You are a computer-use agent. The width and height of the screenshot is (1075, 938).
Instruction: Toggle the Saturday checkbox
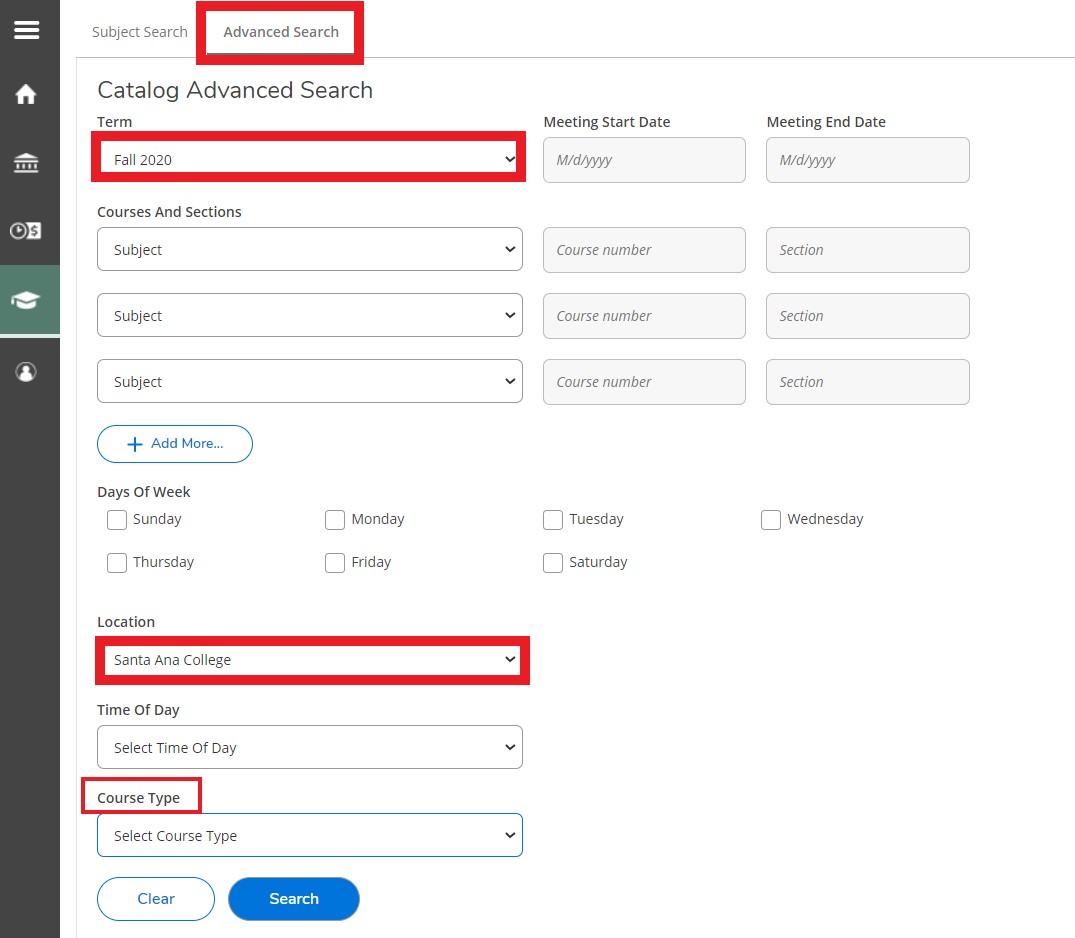[x=553, y=563]
